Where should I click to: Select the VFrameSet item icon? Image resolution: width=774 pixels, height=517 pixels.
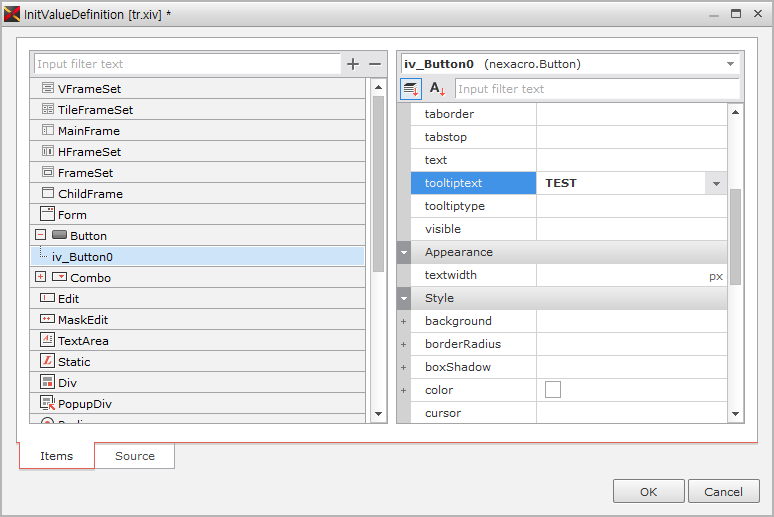pyautogui.click(x=48, y=89)
